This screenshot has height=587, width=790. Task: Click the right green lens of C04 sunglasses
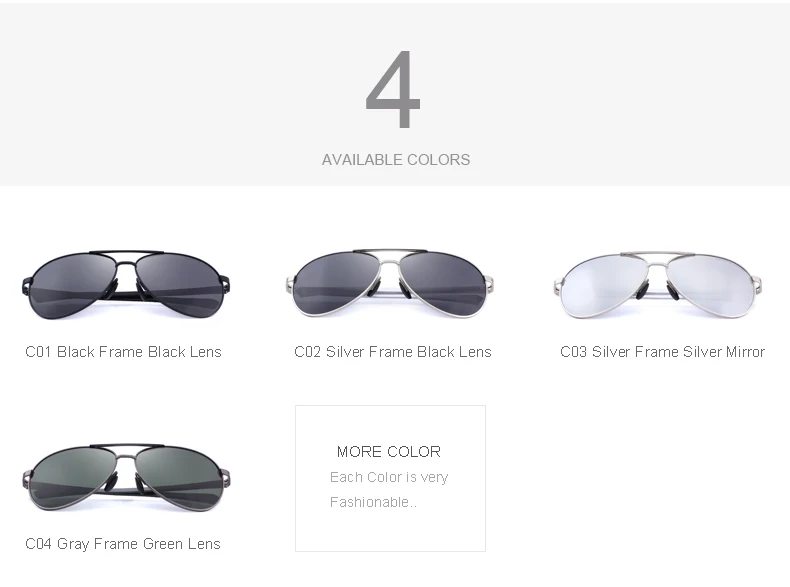pos(180,478)
